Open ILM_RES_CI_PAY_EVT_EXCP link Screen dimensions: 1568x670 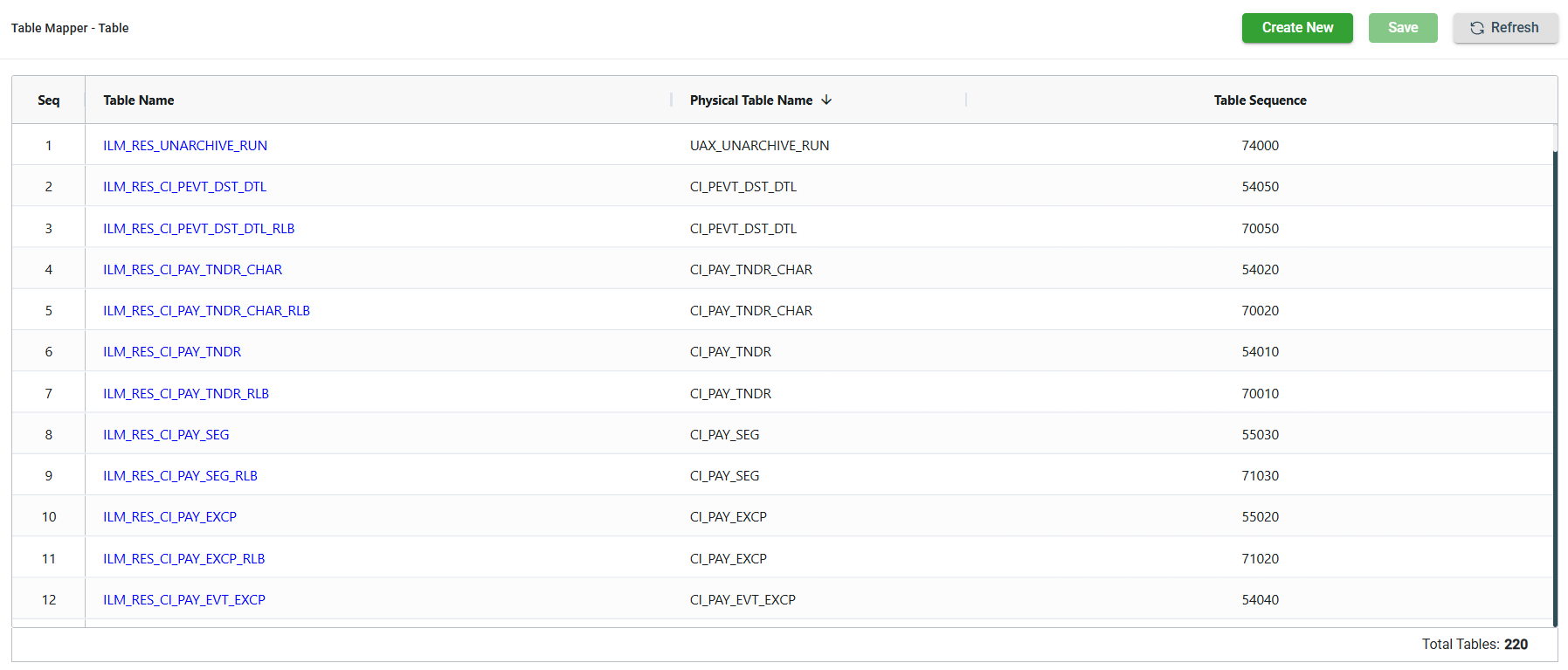(184, 600)
